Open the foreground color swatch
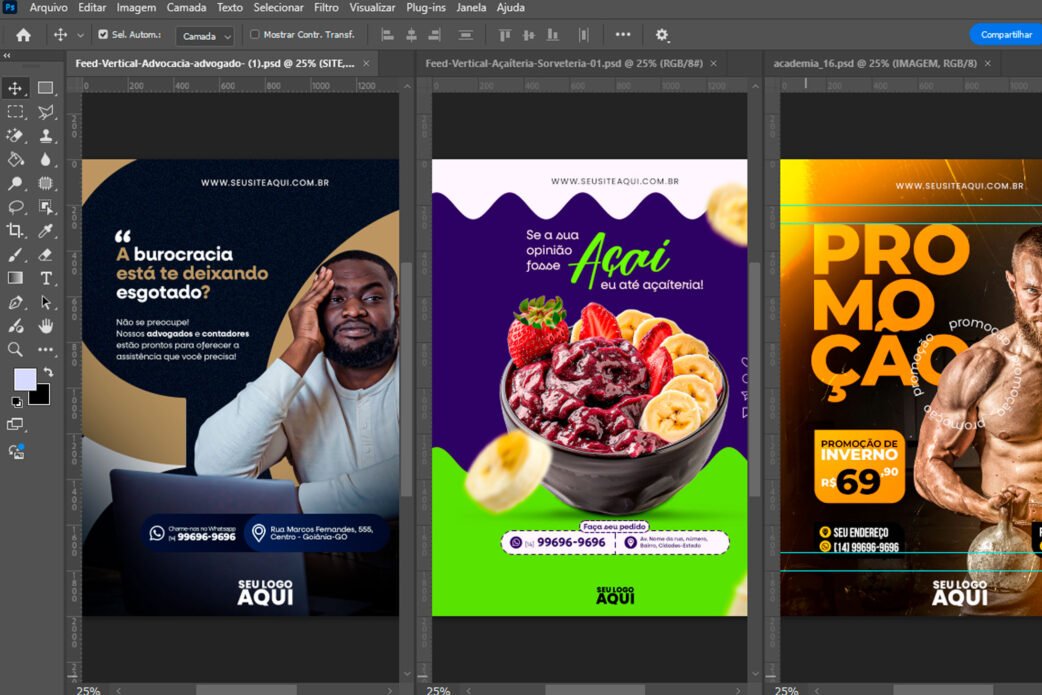1042x695 pixels. (x=24, y=379)
